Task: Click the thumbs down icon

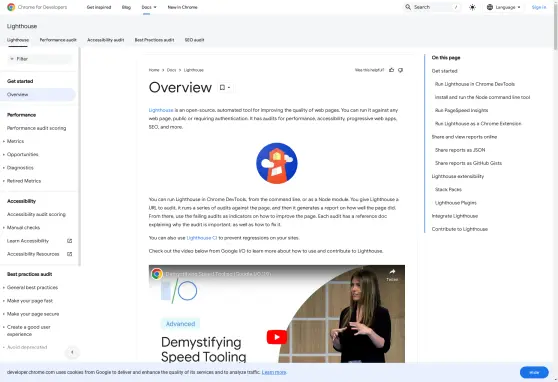Action: [400, 70]
